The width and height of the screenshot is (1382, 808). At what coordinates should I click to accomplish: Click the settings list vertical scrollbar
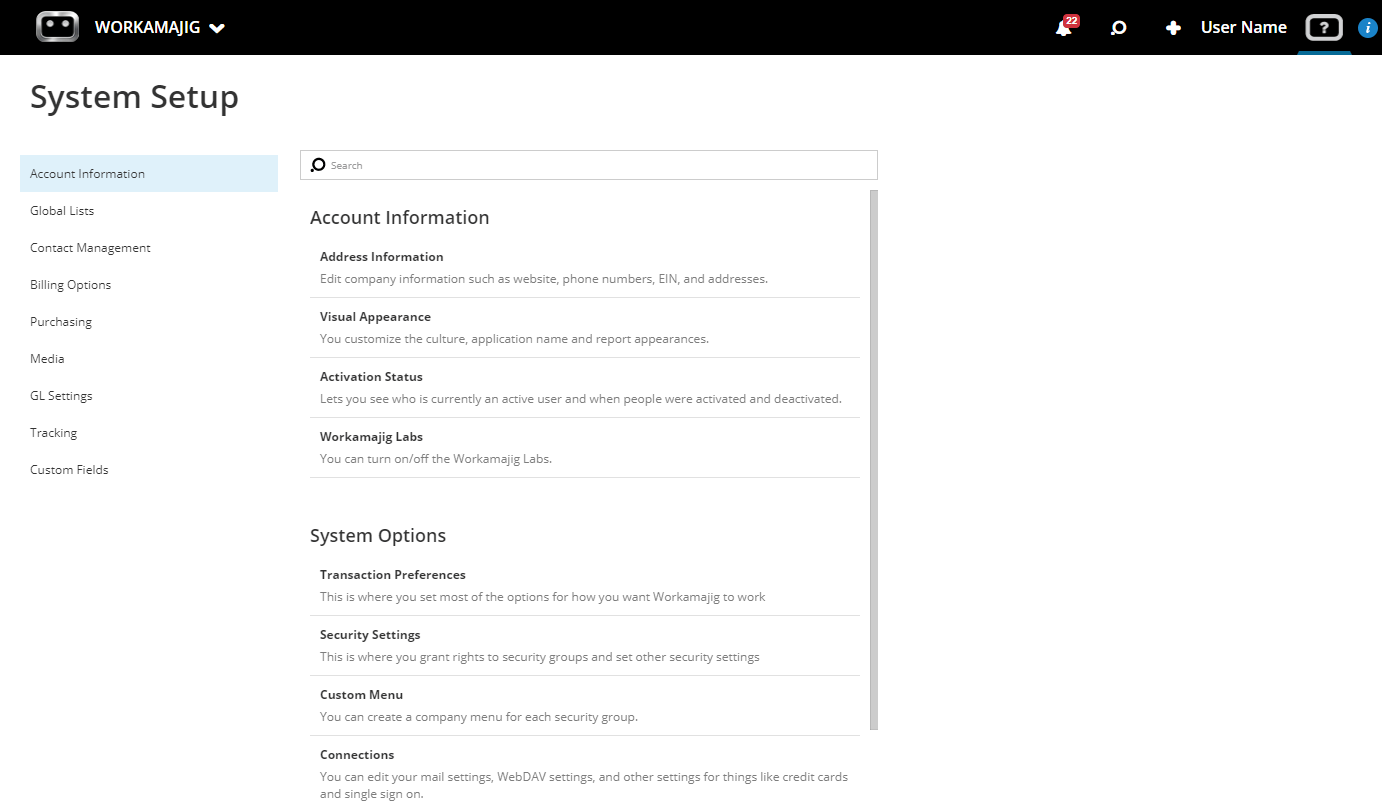(874, 460)
